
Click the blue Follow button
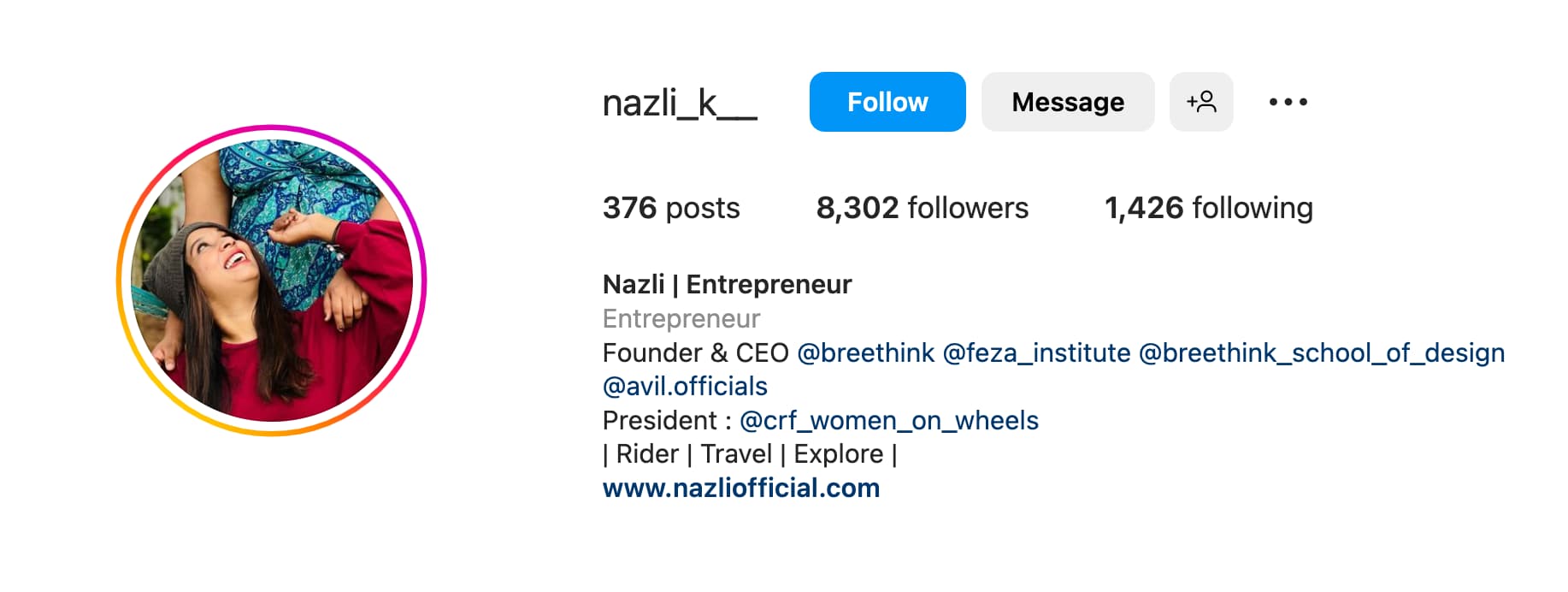887,102
